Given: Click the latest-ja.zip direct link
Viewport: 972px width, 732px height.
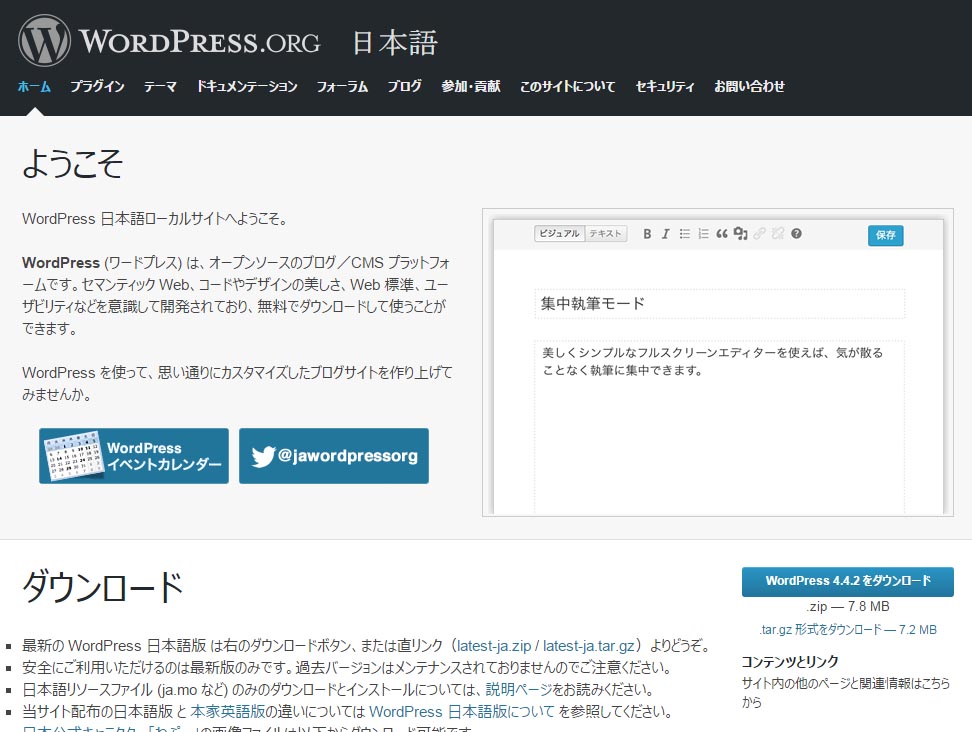Looking at the screenshot, I should [x=495, y=646].
